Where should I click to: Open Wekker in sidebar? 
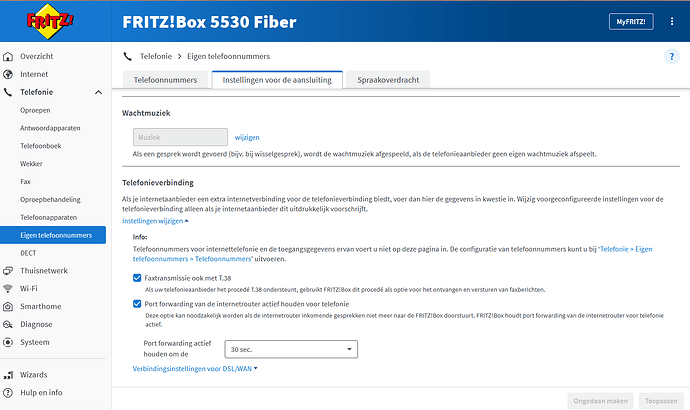click(x=31, y=164)
